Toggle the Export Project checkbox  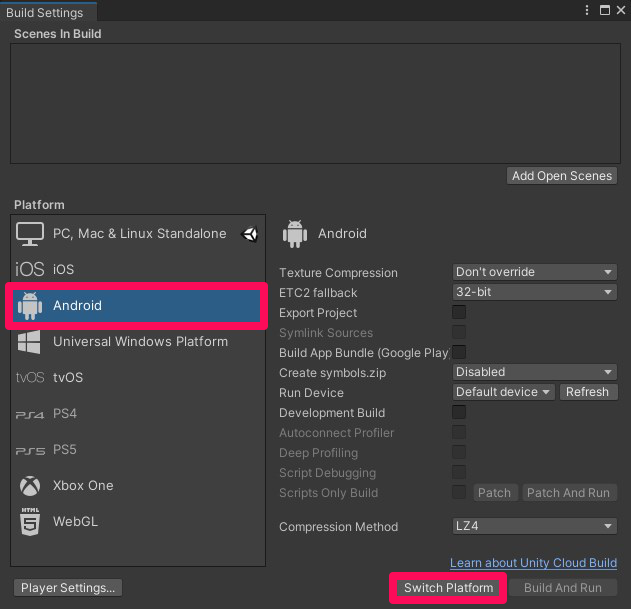point(459,312)
